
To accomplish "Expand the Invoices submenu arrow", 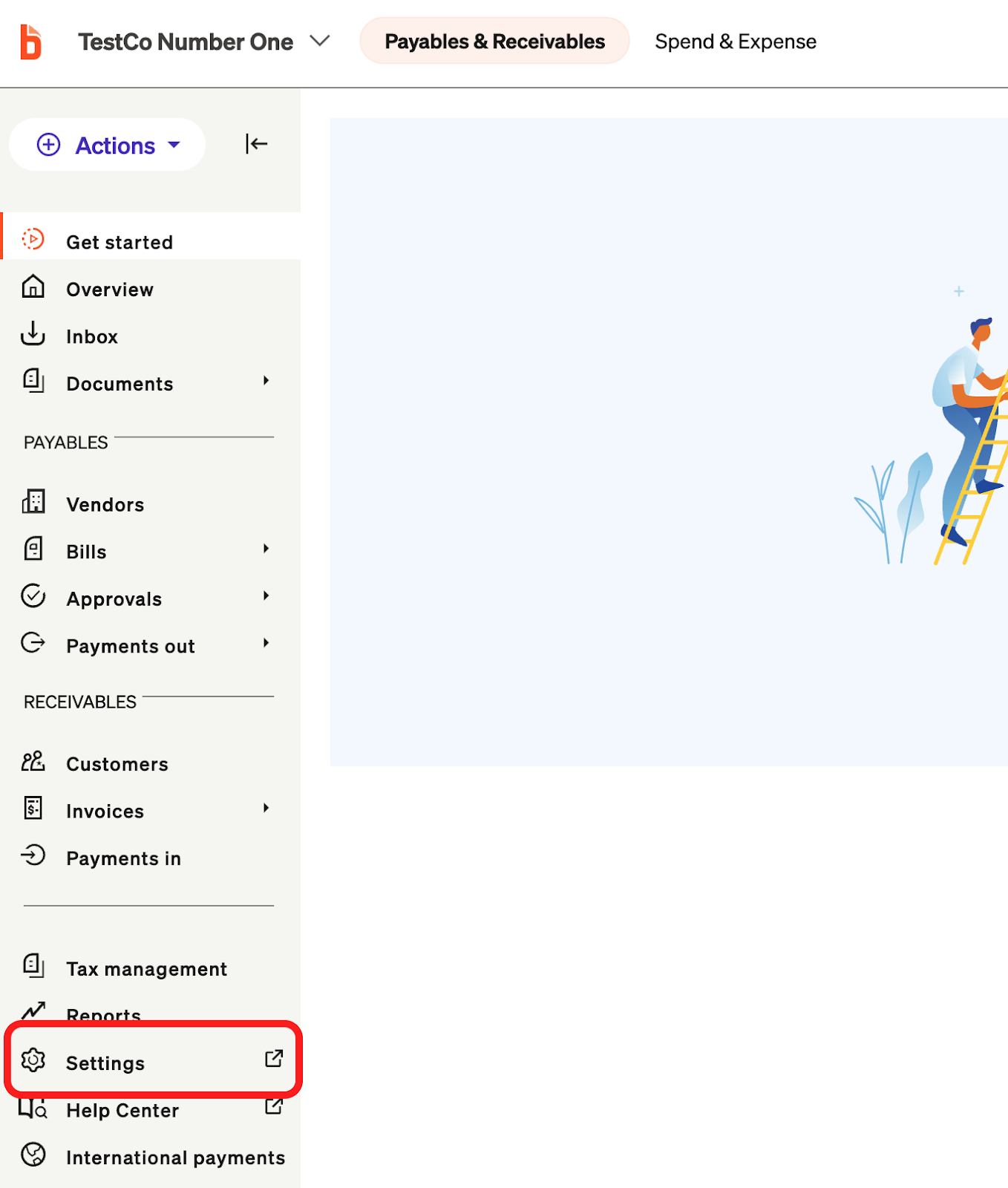I will [x=266, y=808].
